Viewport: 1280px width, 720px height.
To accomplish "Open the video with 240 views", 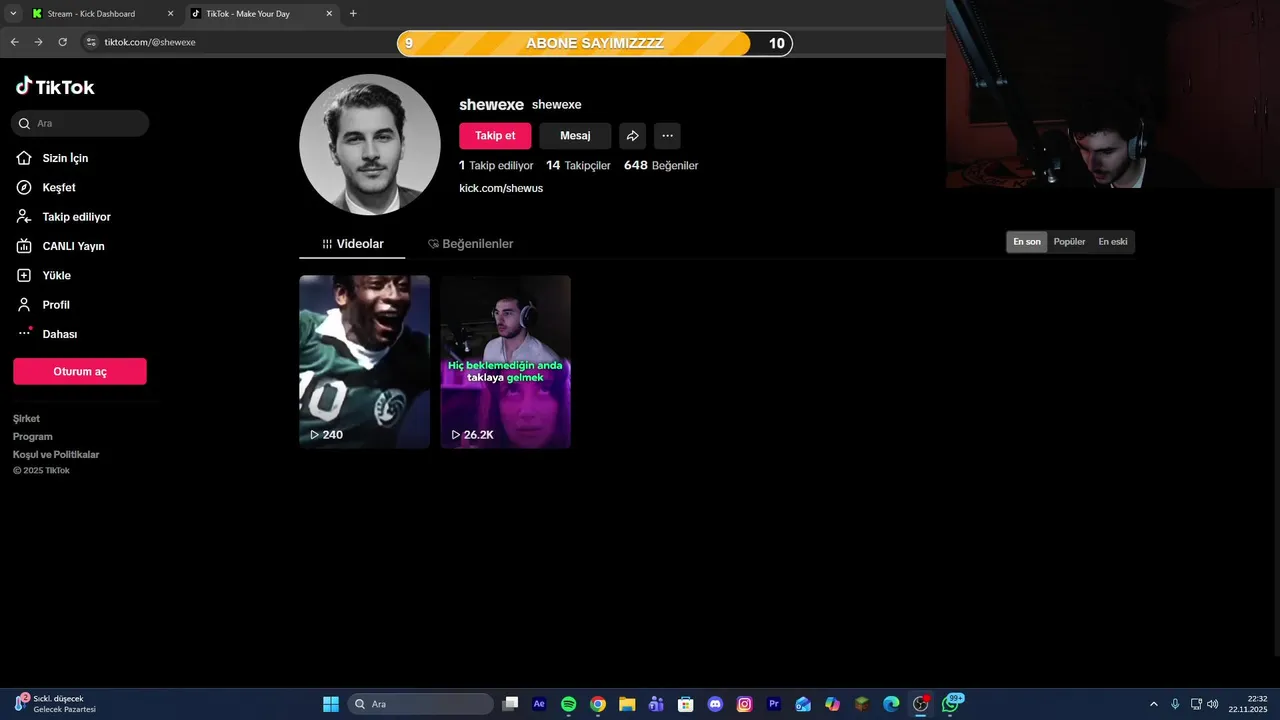I will [x=364, y=362].
